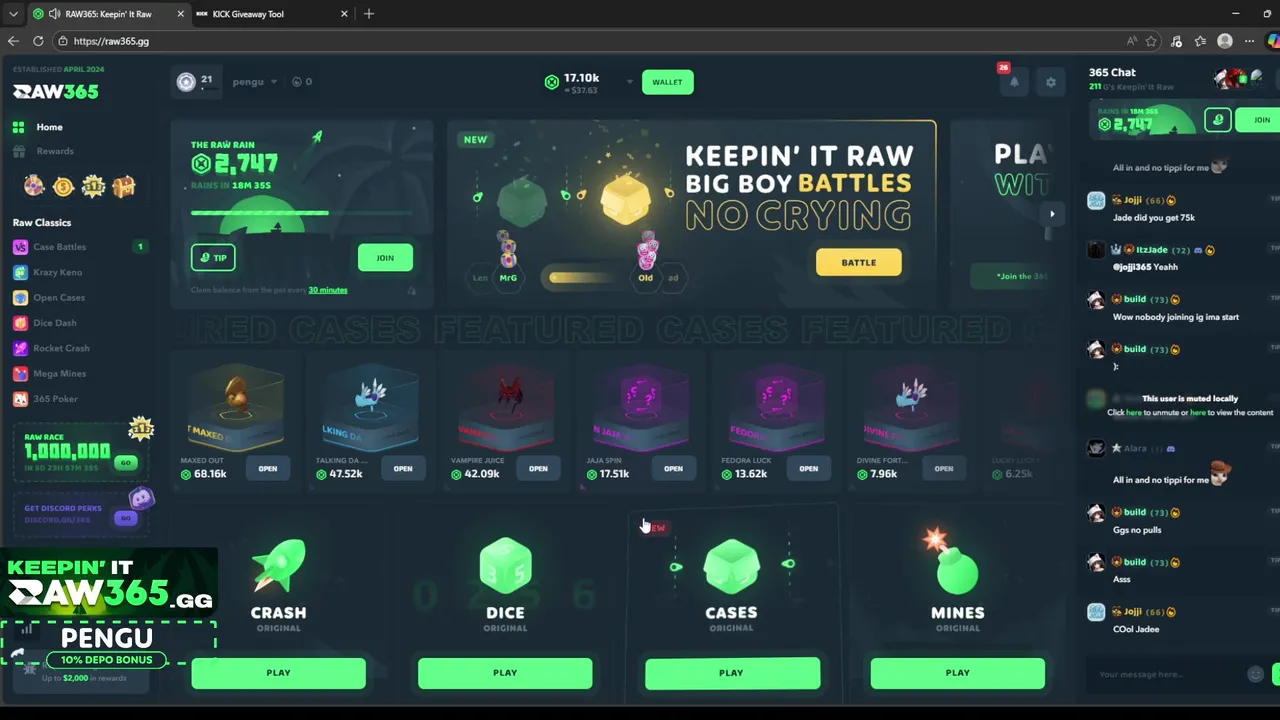Viewport: 1280px width, 720px height.
Task: Click the level 21 rank badge
Action: tap(186, 82)
